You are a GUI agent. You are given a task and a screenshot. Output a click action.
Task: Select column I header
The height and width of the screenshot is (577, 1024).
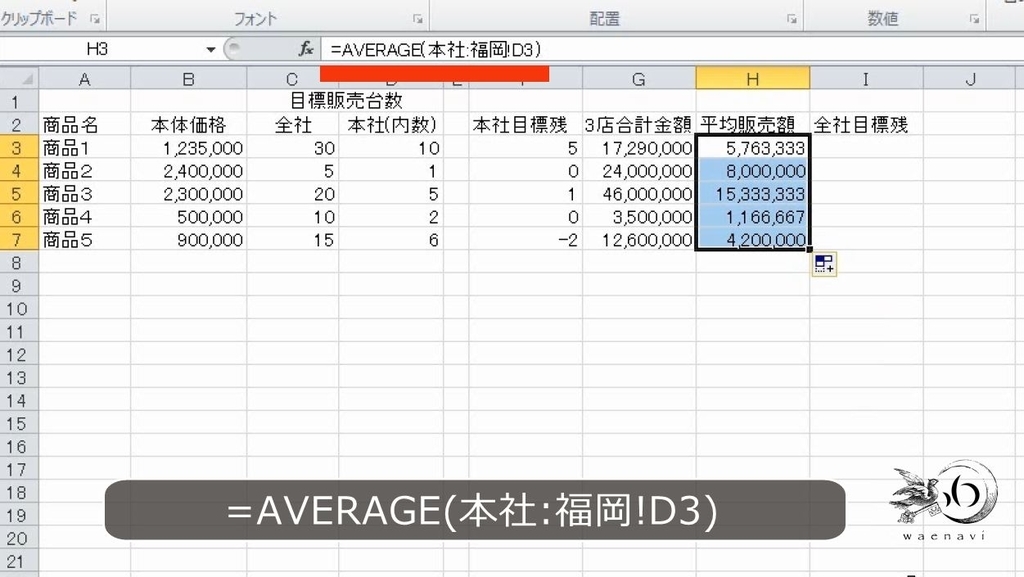click(866, 79)
